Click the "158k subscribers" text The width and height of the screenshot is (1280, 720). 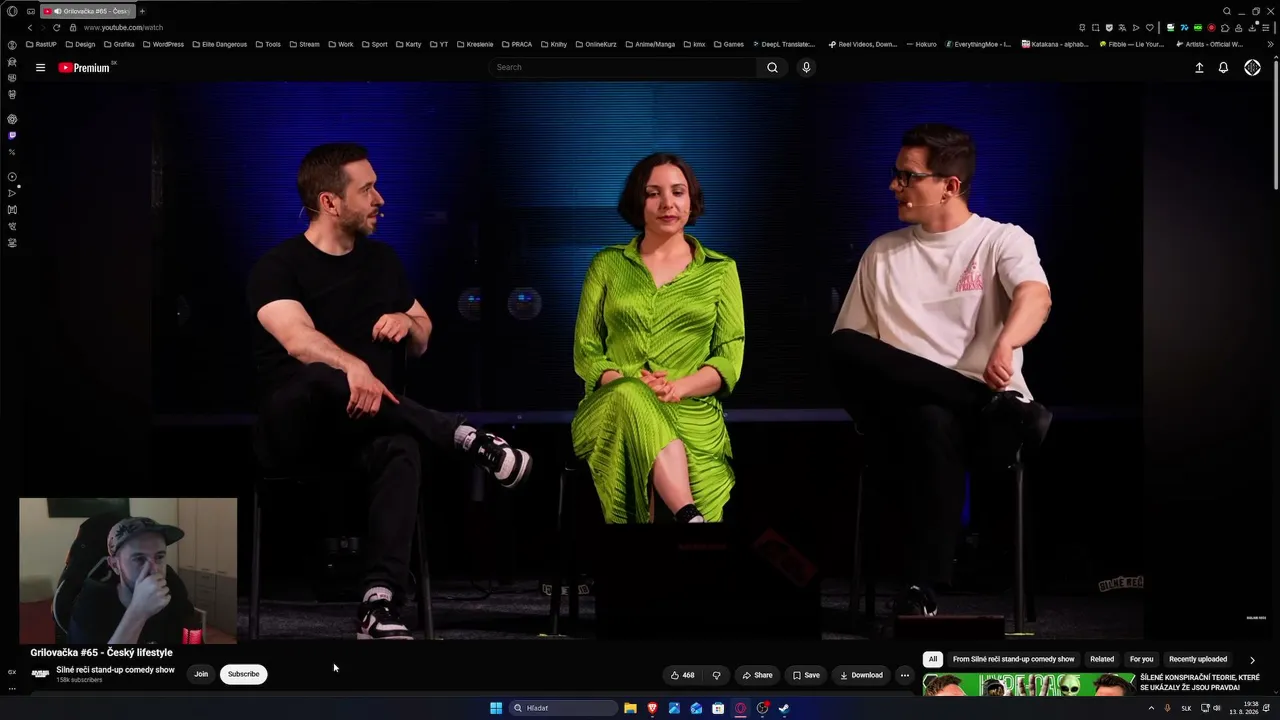[79, 680]
